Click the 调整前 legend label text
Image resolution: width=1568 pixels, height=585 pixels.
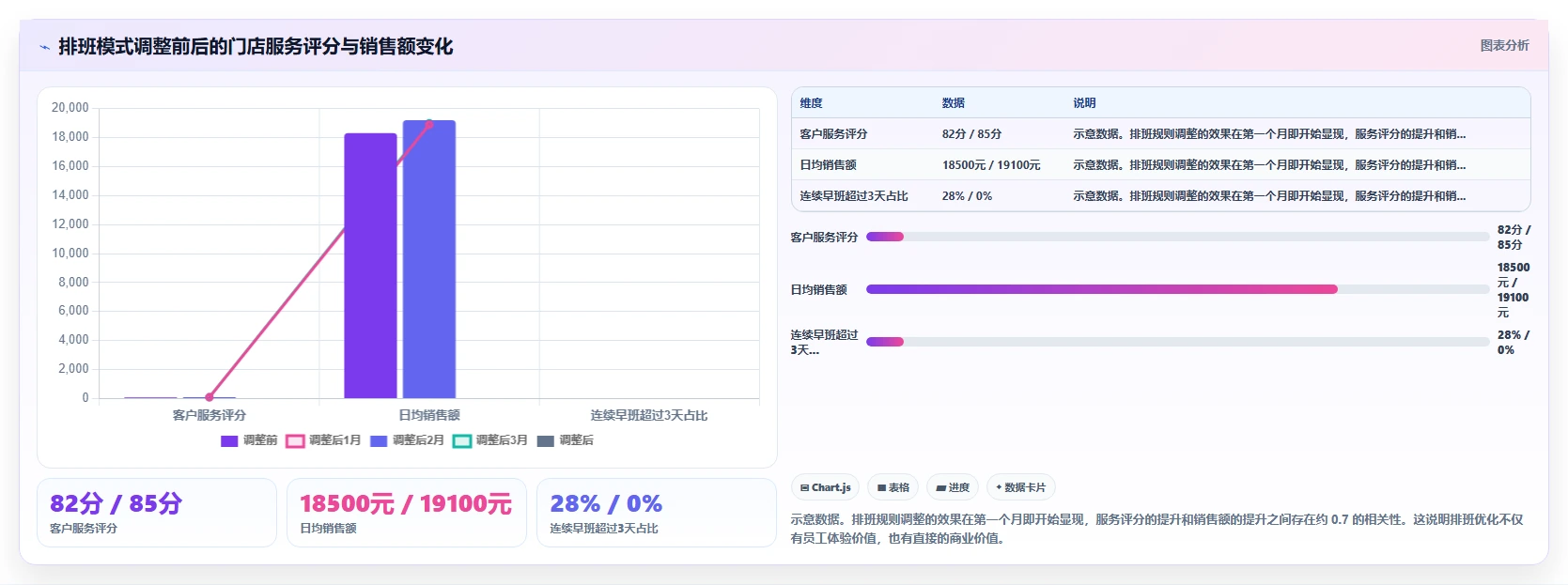(x=260, y=440)
